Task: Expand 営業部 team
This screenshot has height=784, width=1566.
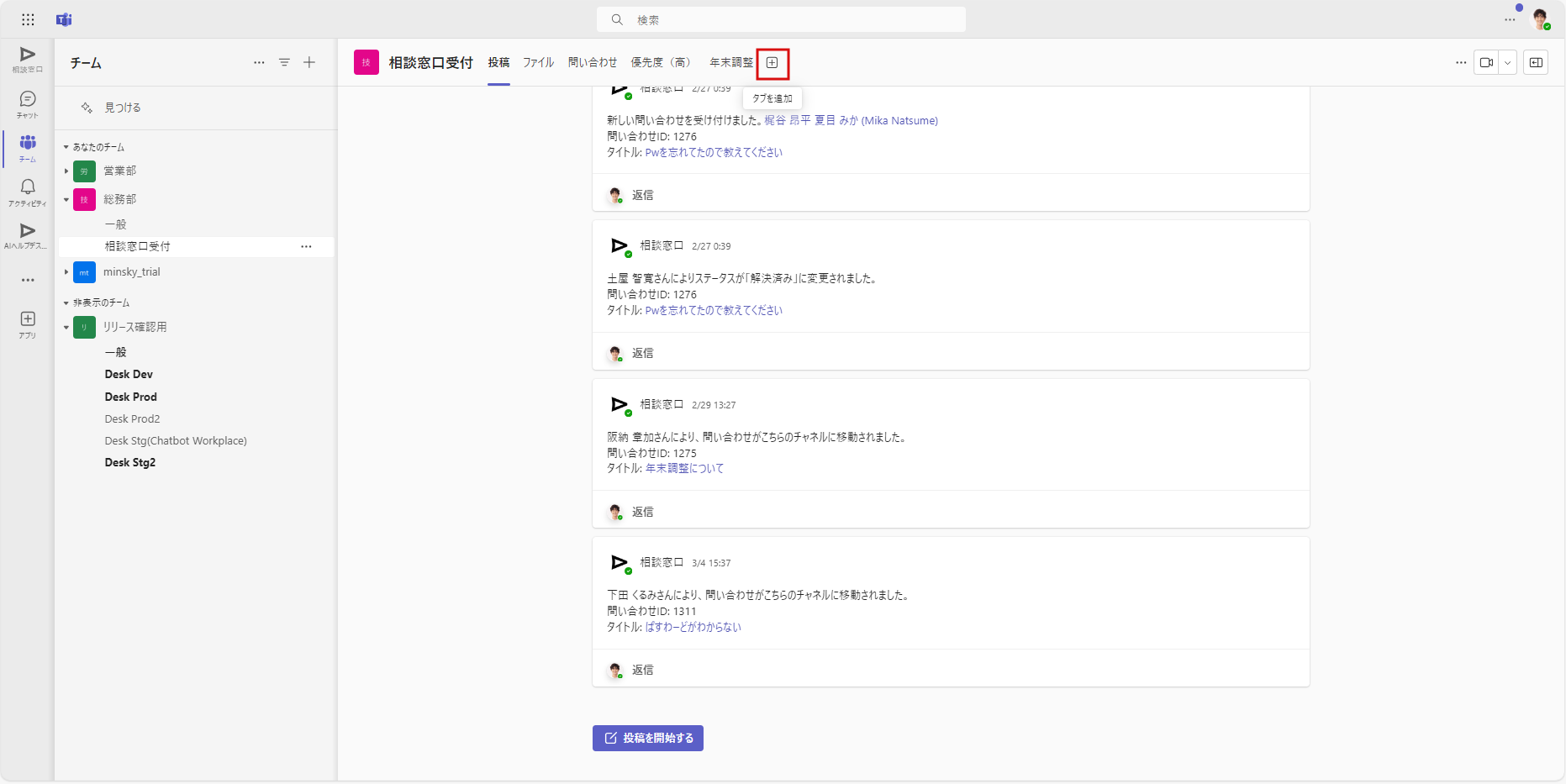Action: point(66,171)
